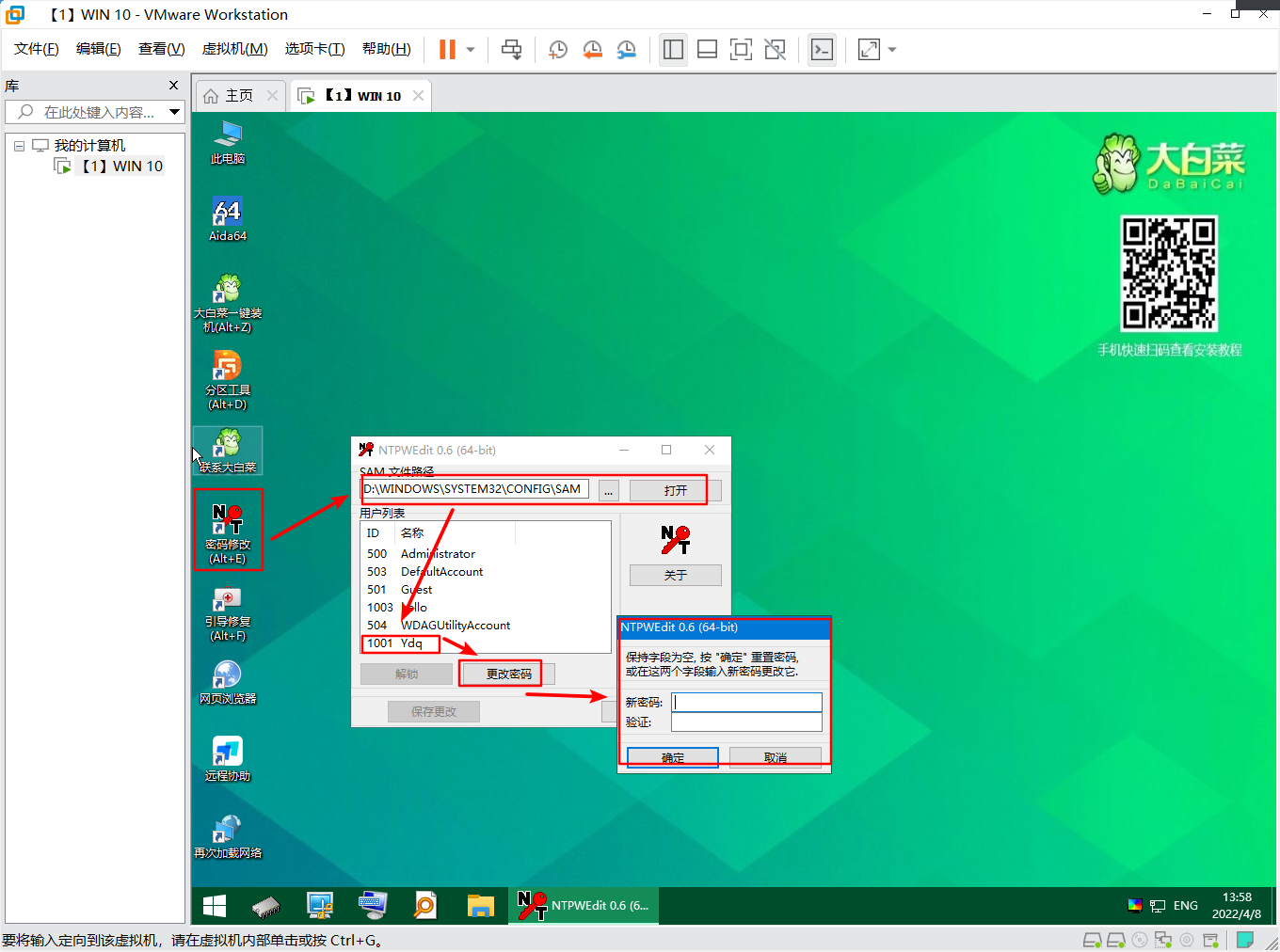Image resolution: width=1280 pixels, height=952 pixels.
Task: Expand the stretch display dropdown arrow
Action: [892, 49]
